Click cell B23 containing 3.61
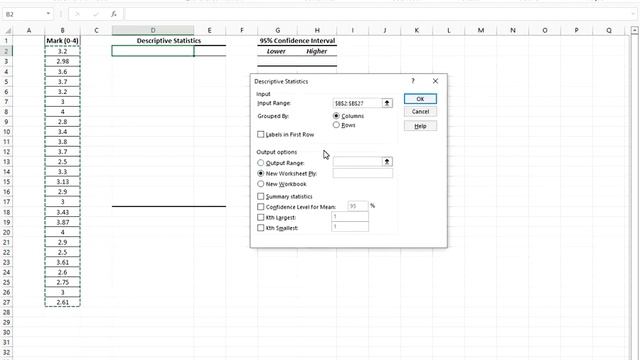Screen dimensions: 640x360 pyautogui.click(x=62, y=262)
